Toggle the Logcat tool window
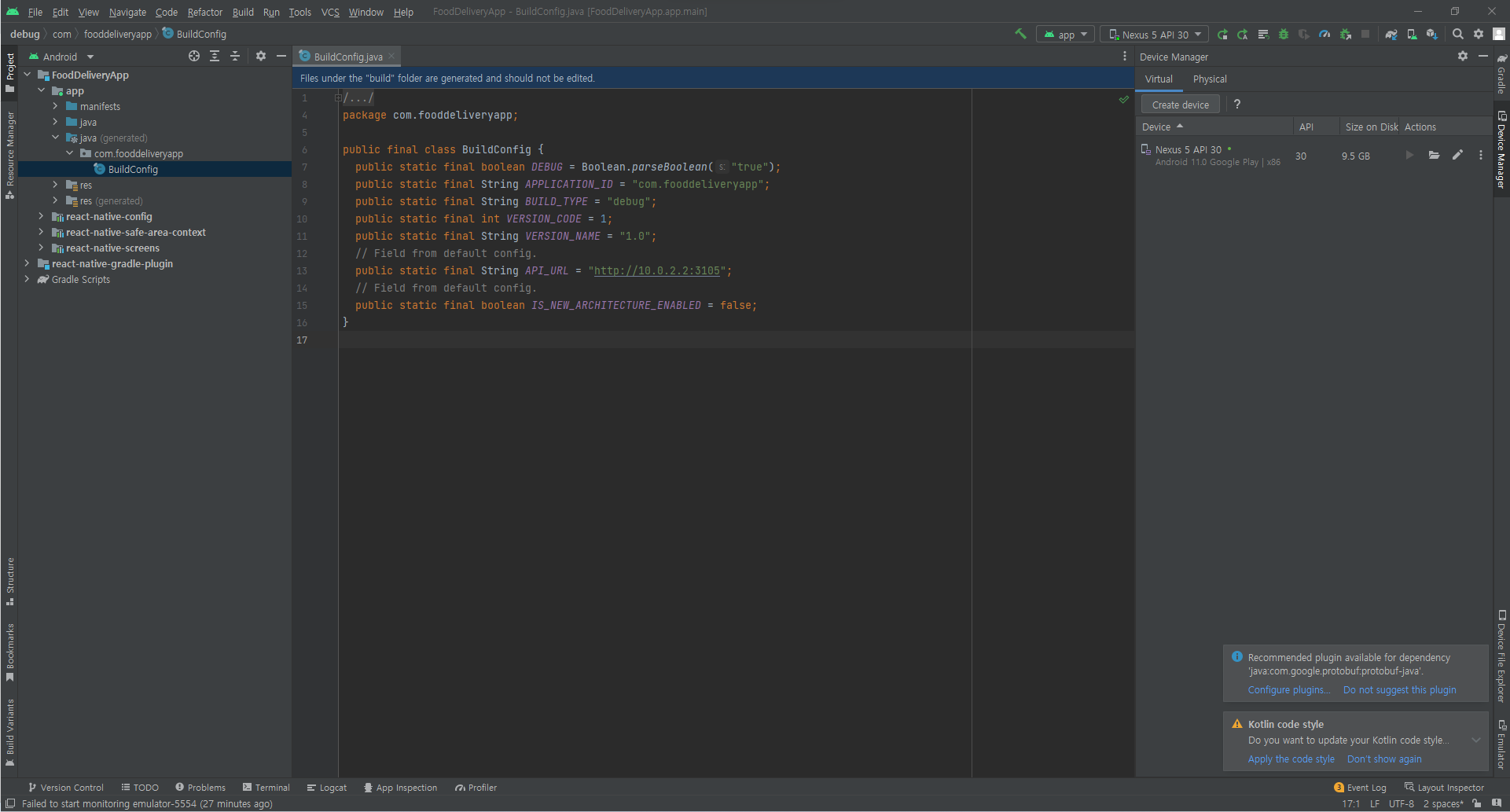The height and width of the screenshot is (812, 1510). 326,788
